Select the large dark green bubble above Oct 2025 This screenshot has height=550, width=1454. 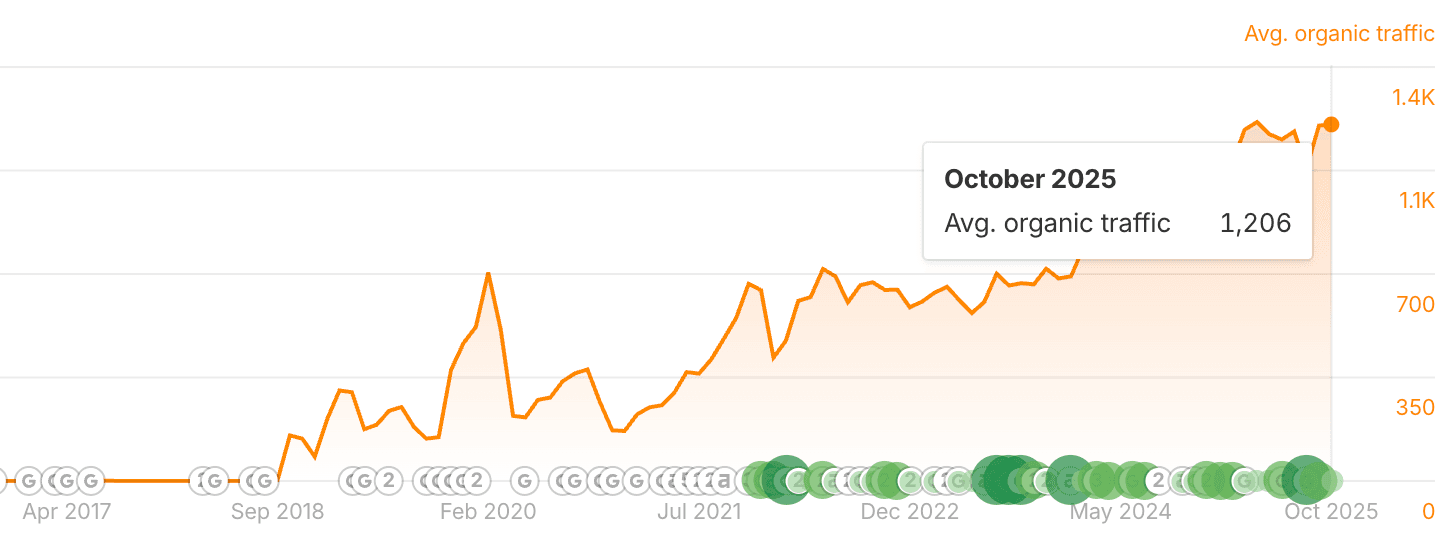[1306, 479]
